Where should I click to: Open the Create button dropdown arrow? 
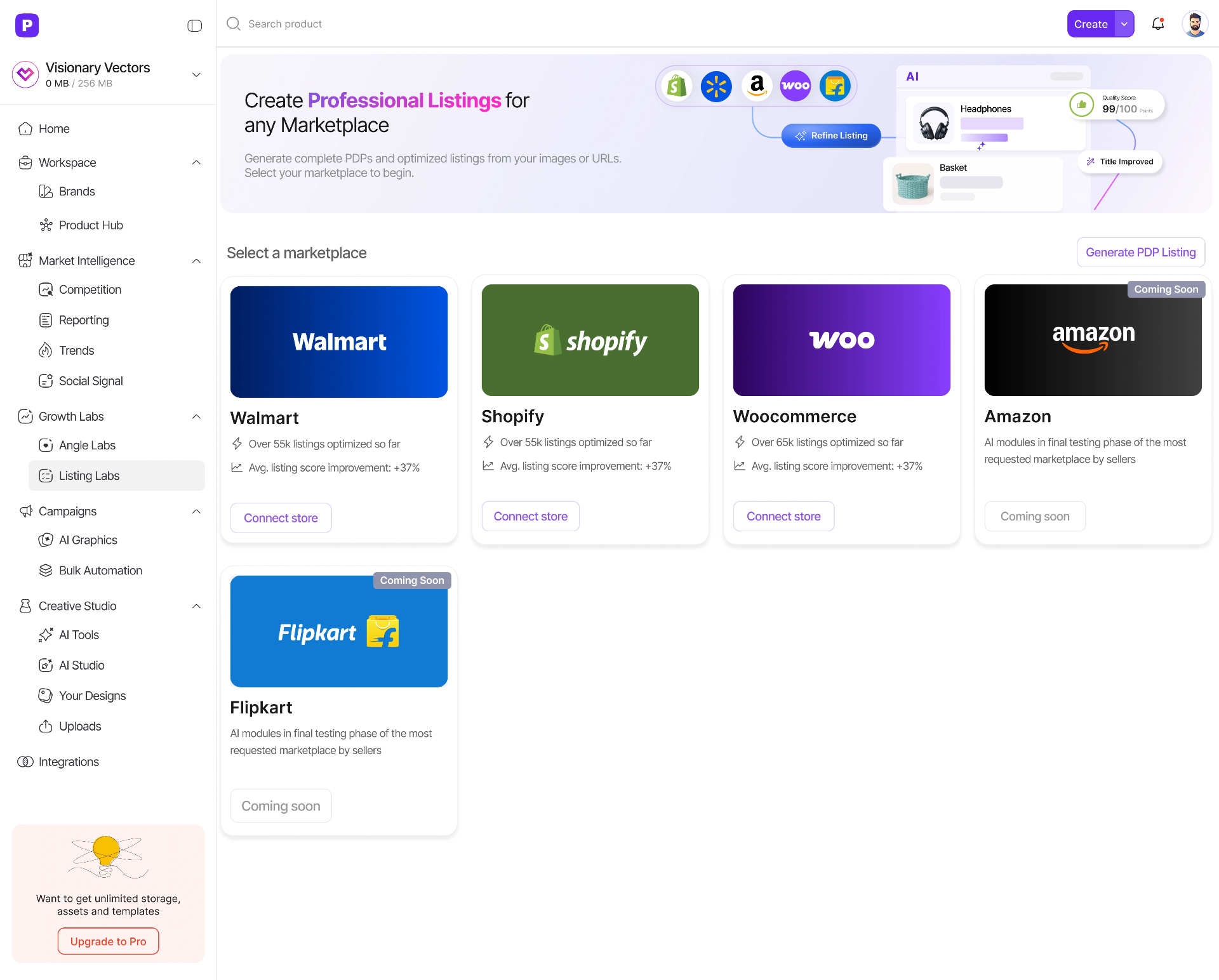pyautogui.click(x=1124, y=24)
